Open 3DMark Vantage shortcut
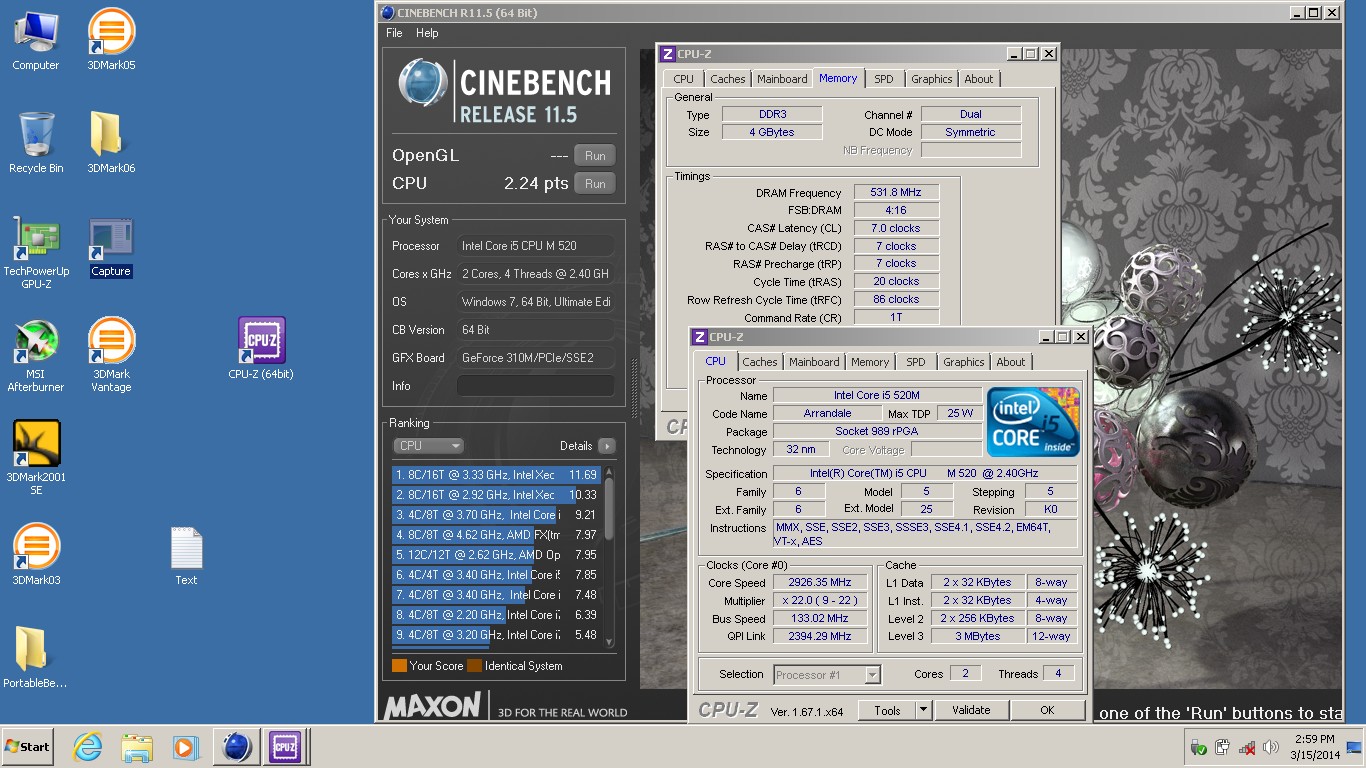The width and height of the screenshot is (1366, 768). pyautogui.click(x=111, y=356)
